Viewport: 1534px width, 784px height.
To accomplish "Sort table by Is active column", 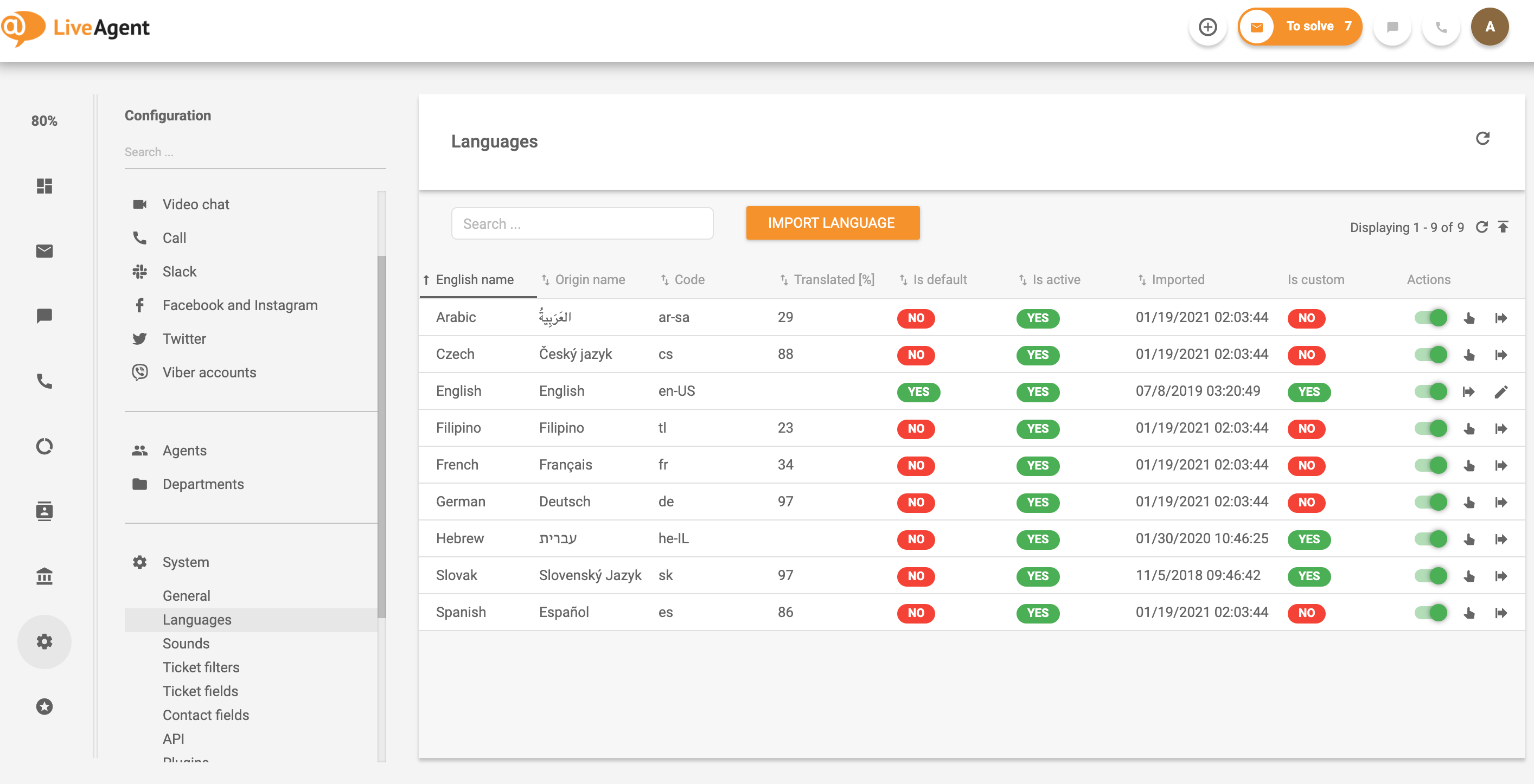I will [x=1056, y=280].
